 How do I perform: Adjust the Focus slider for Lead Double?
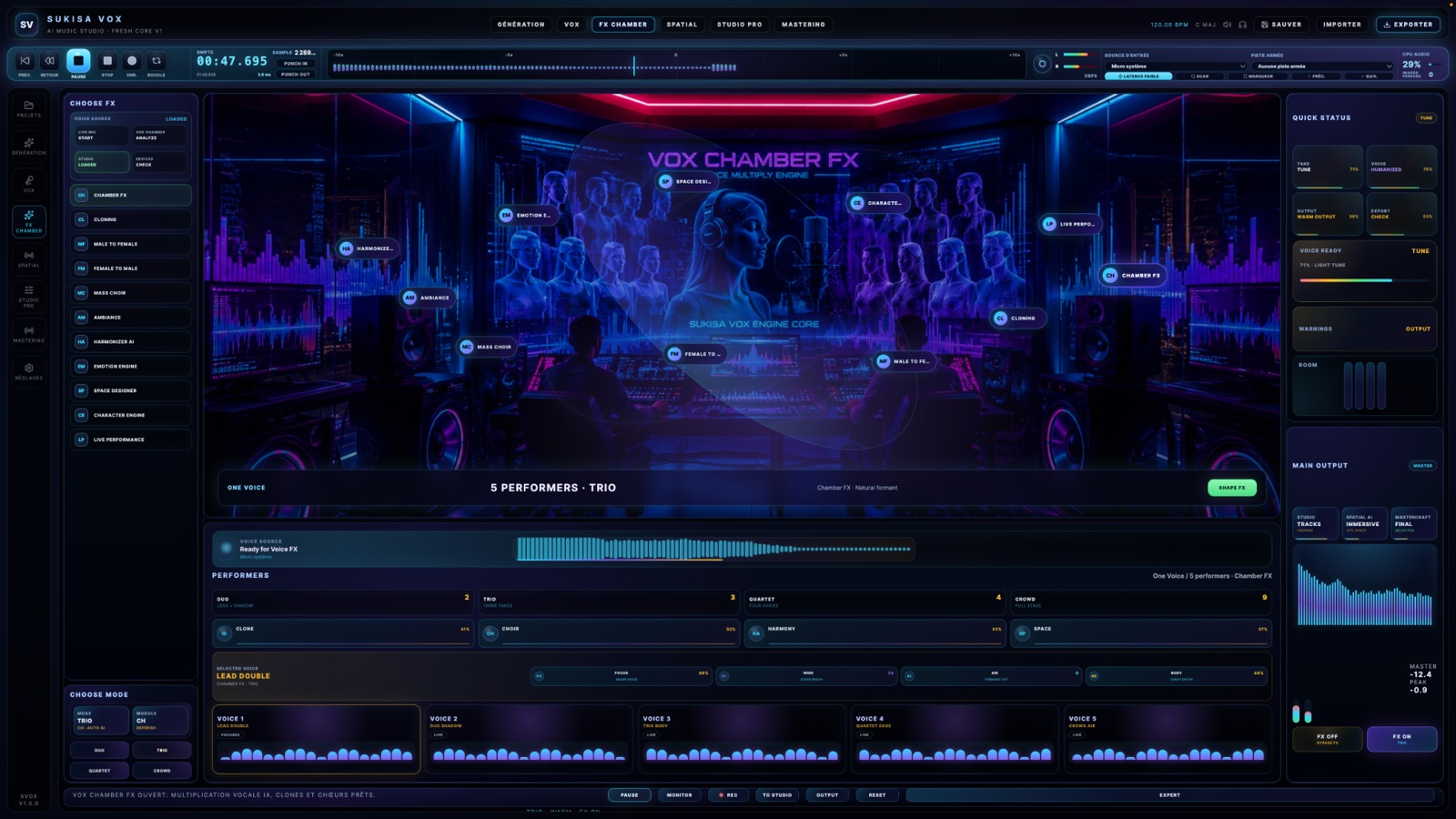coord(621,676)
